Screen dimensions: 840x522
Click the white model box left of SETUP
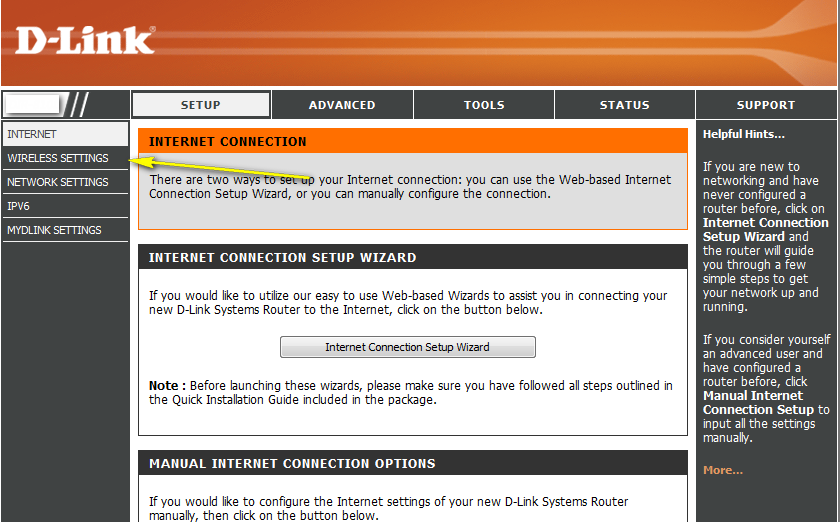[33, 104]
